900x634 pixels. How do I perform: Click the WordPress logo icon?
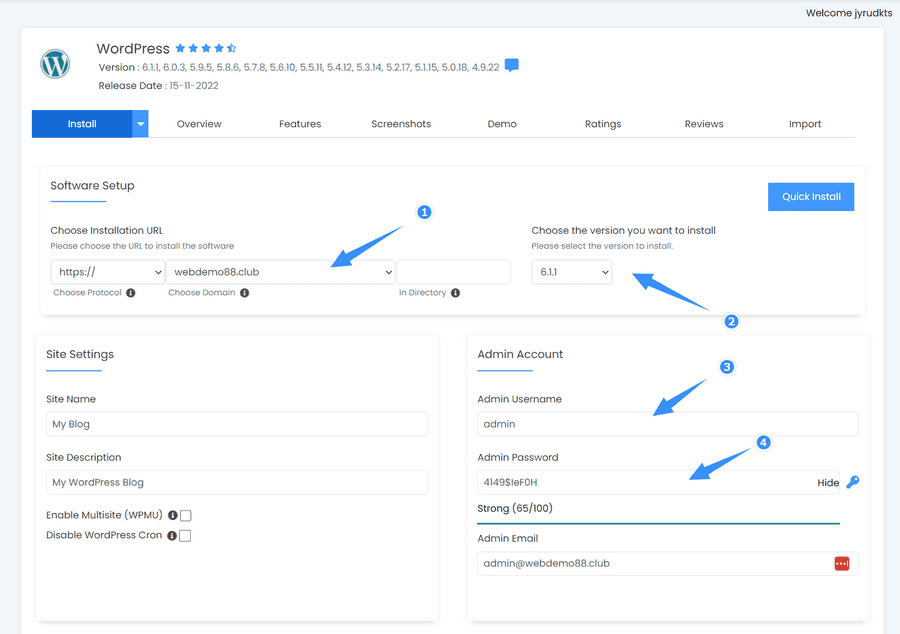click(x=55, y=64)
